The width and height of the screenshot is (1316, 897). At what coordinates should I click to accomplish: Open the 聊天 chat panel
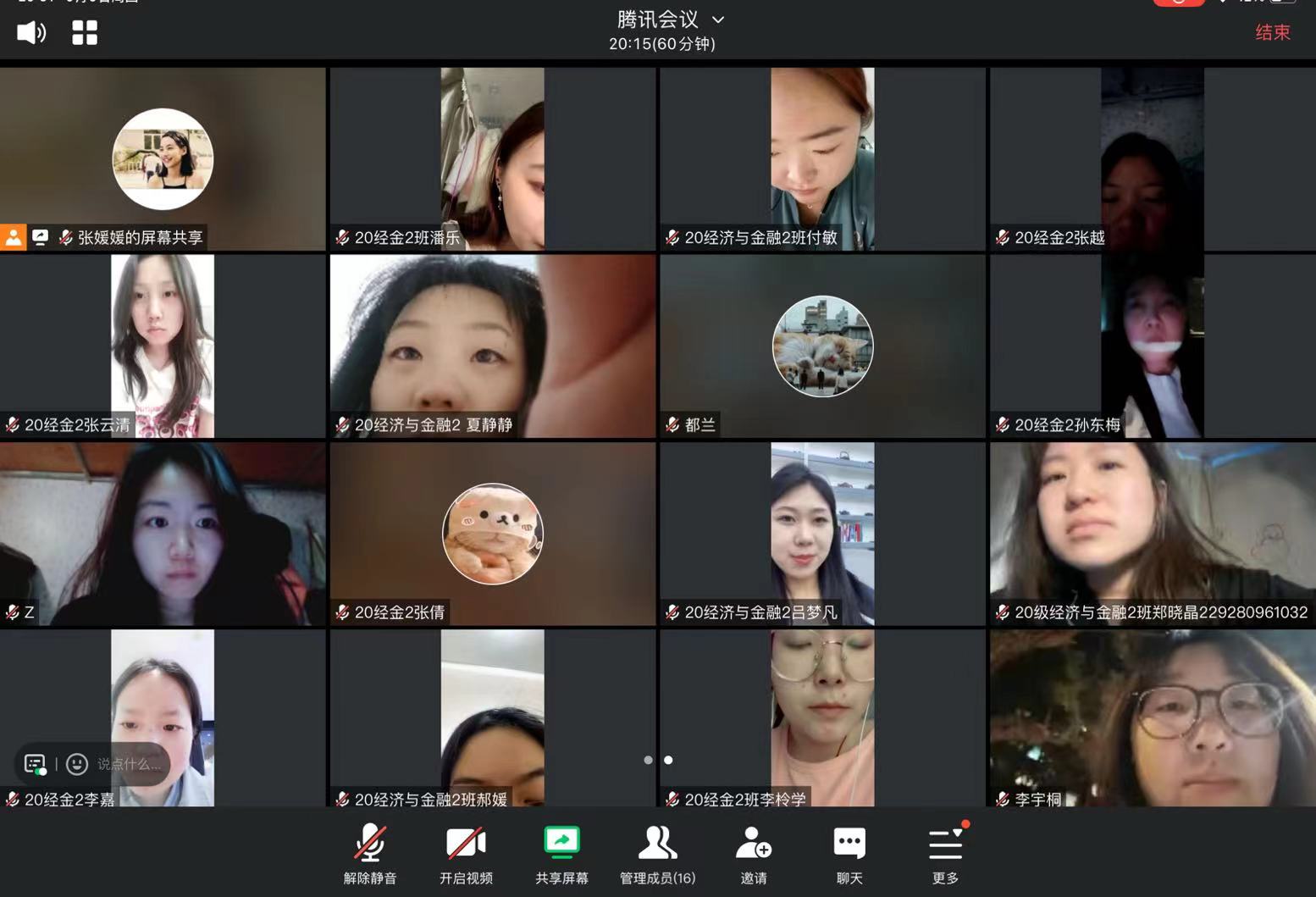click(x=849, y=853)
